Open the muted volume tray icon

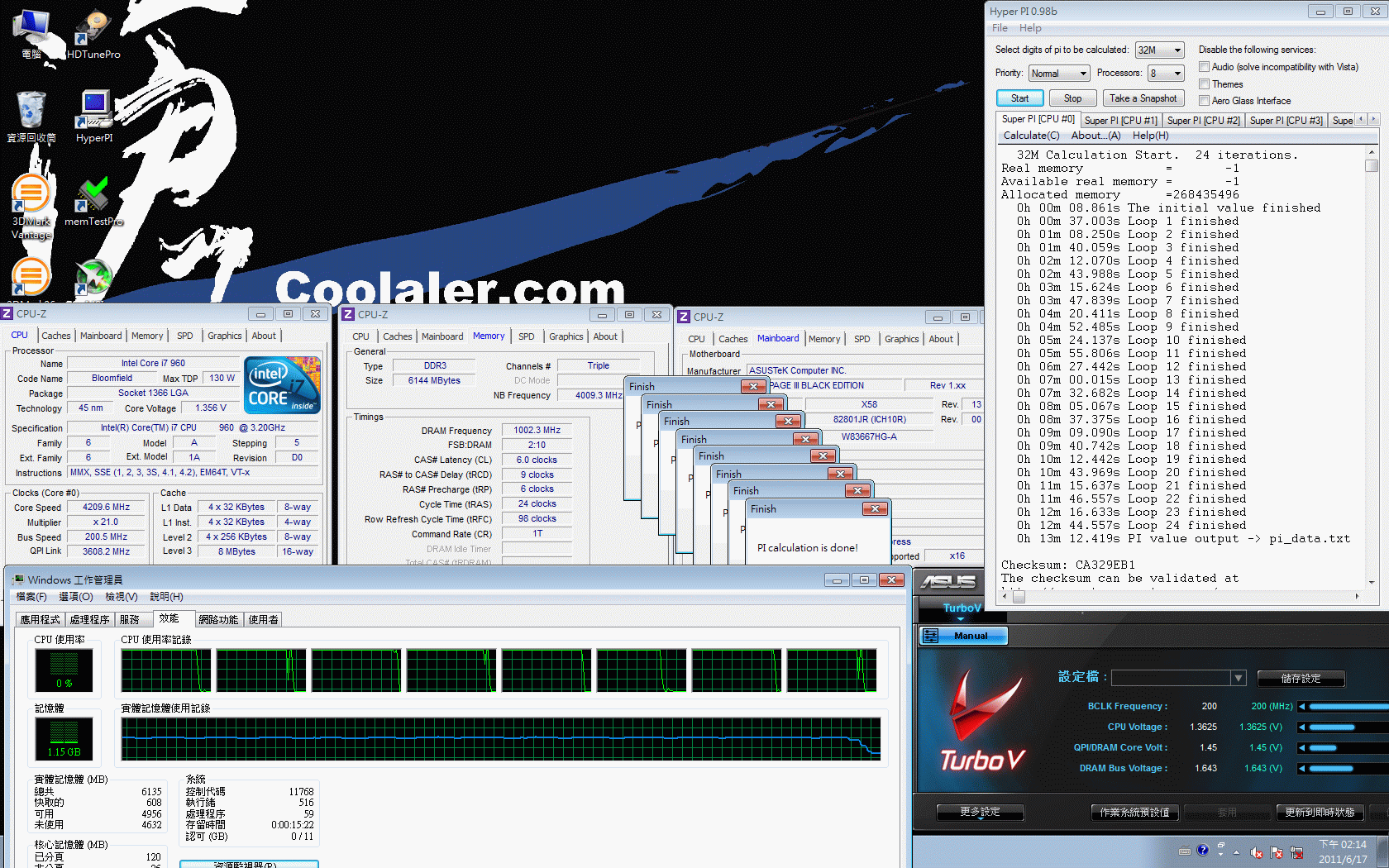[1257, 852]
